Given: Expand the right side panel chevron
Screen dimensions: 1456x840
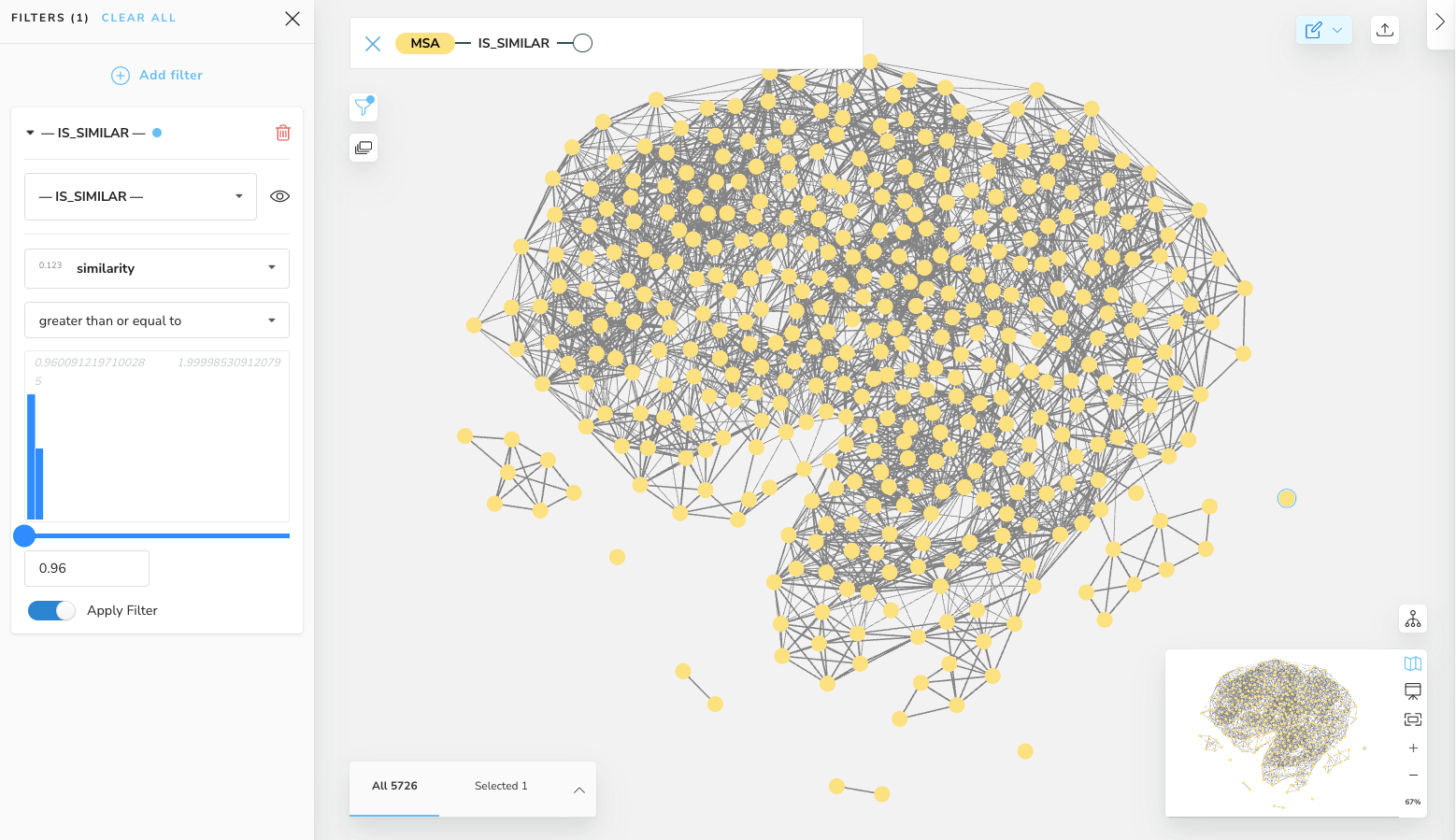Looking at the screenshot, I should coord(1440,21).
